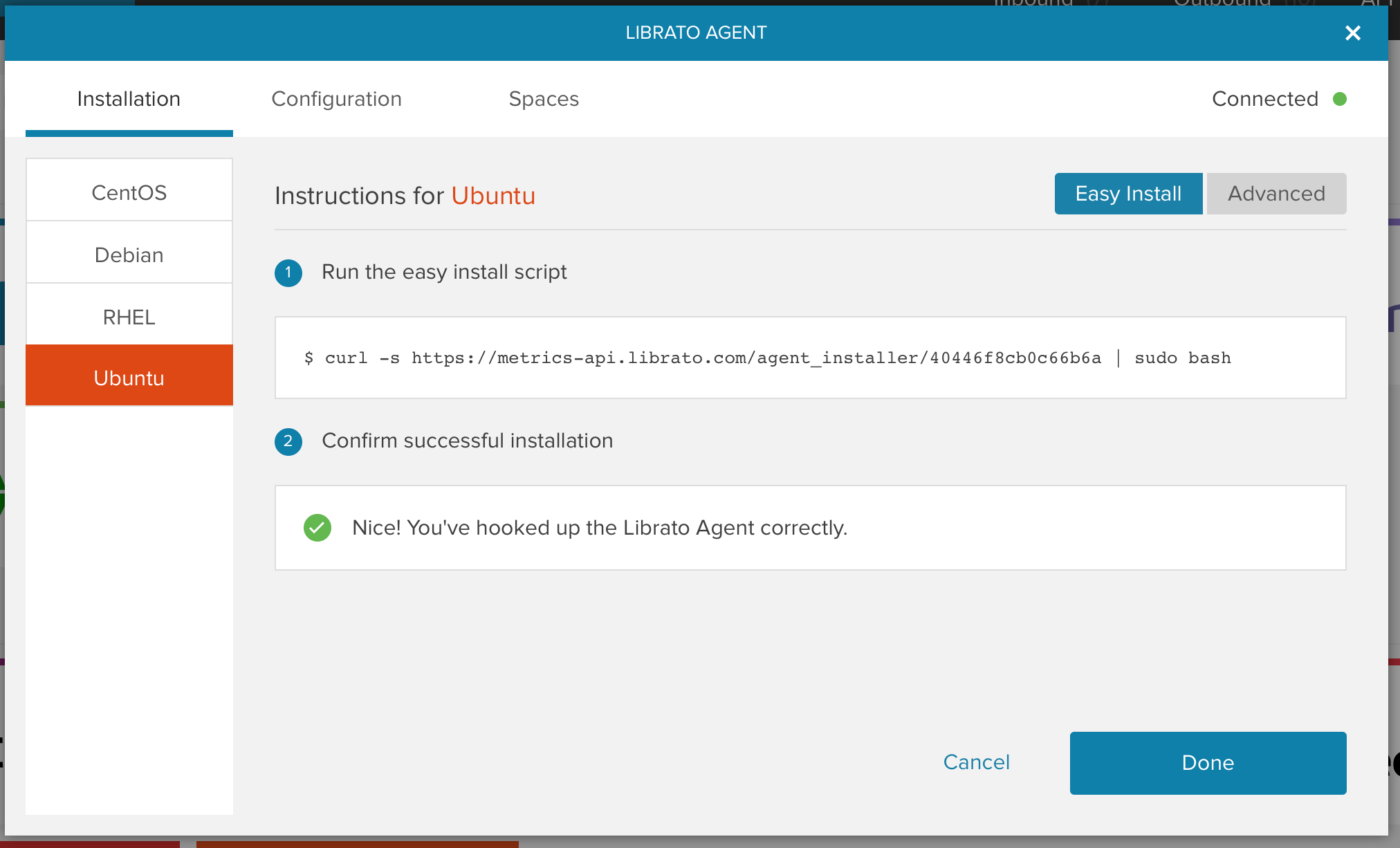Click the 'Nice! You've hooked up' message
The height and width of the screenshot is (848, 1400).
(600, 528)
